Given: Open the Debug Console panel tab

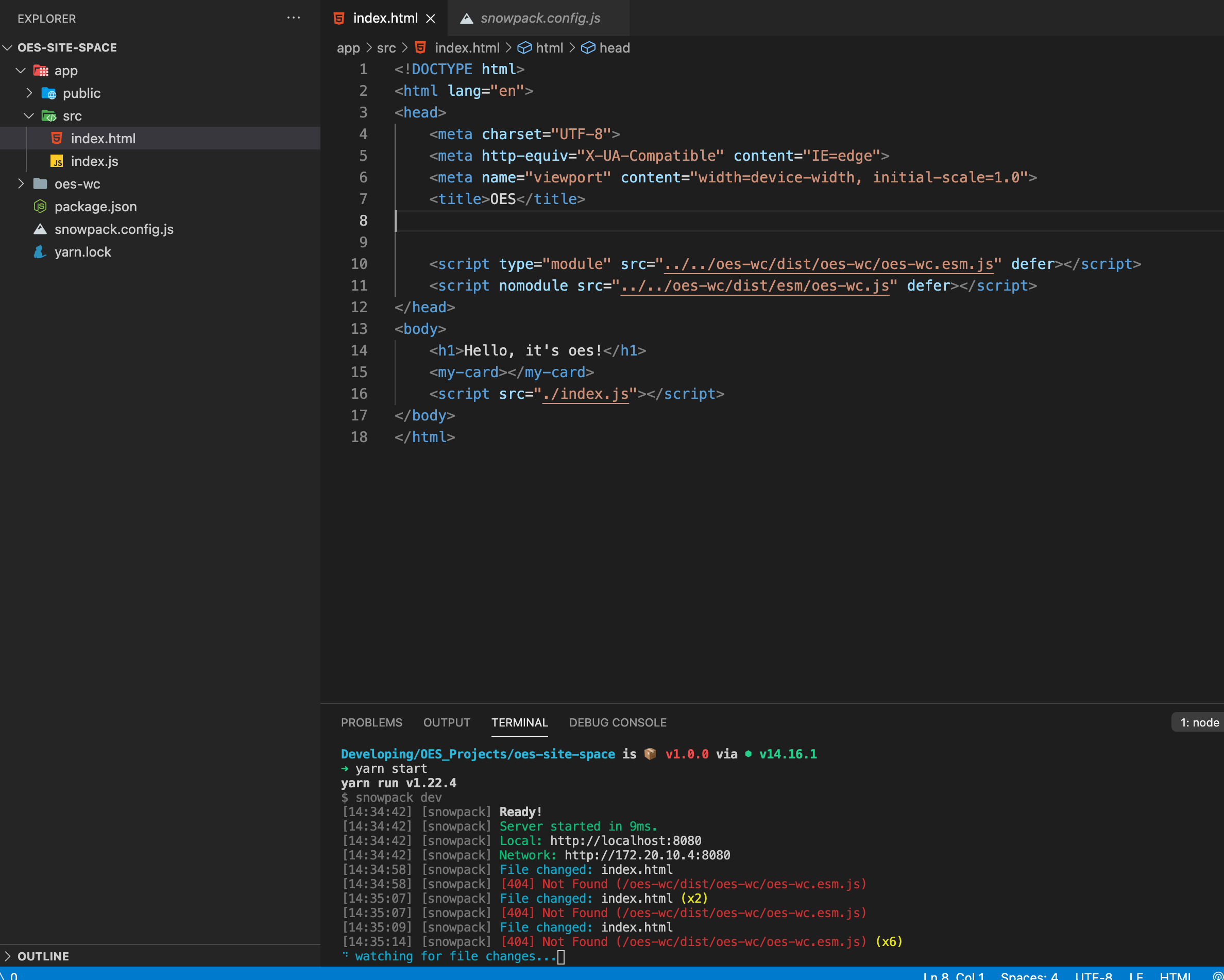Looking at the screenshot, I should [618, 722].
